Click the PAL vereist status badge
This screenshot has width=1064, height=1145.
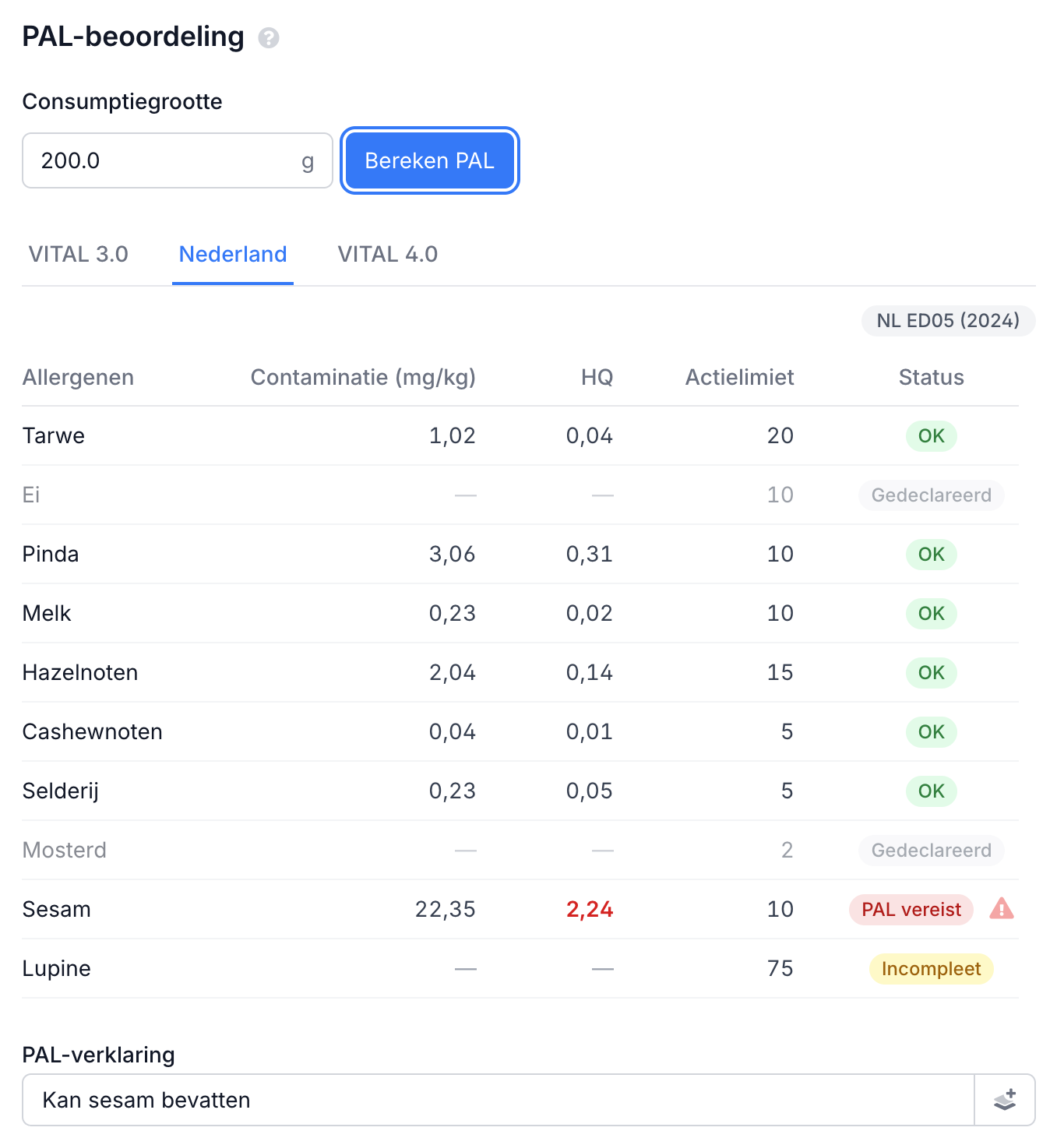point(911,910)
